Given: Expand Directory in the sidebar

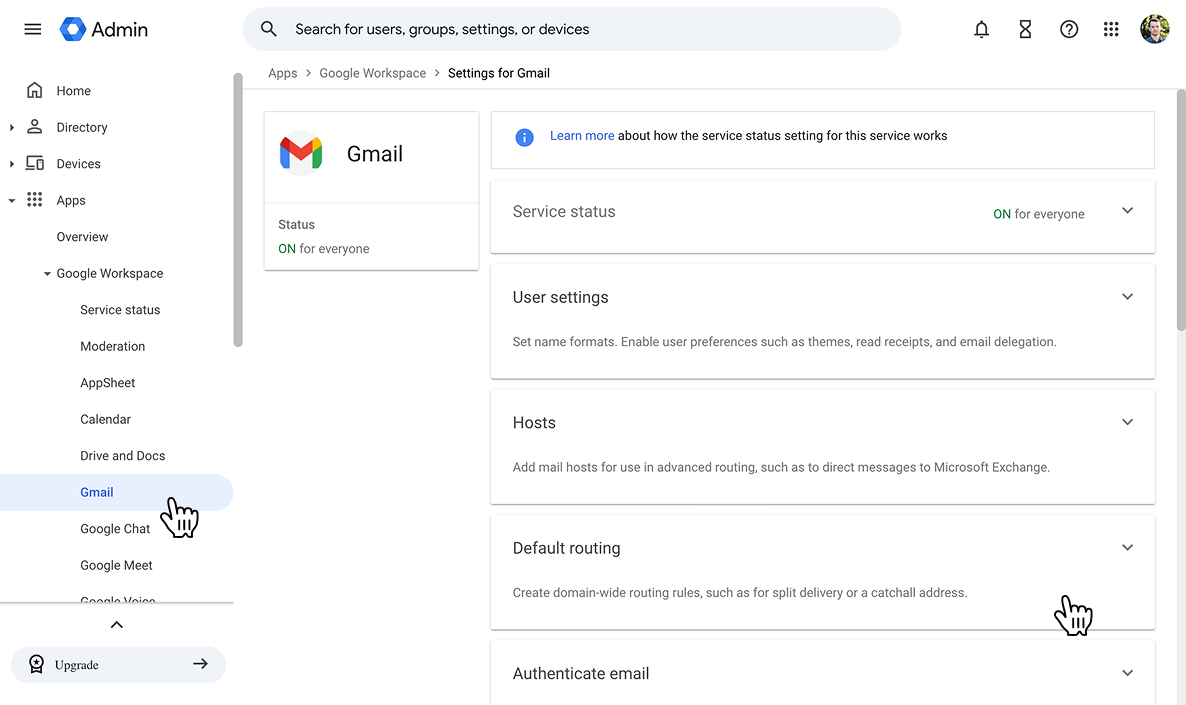Looking at the screenshot, I should coord(11,127).
